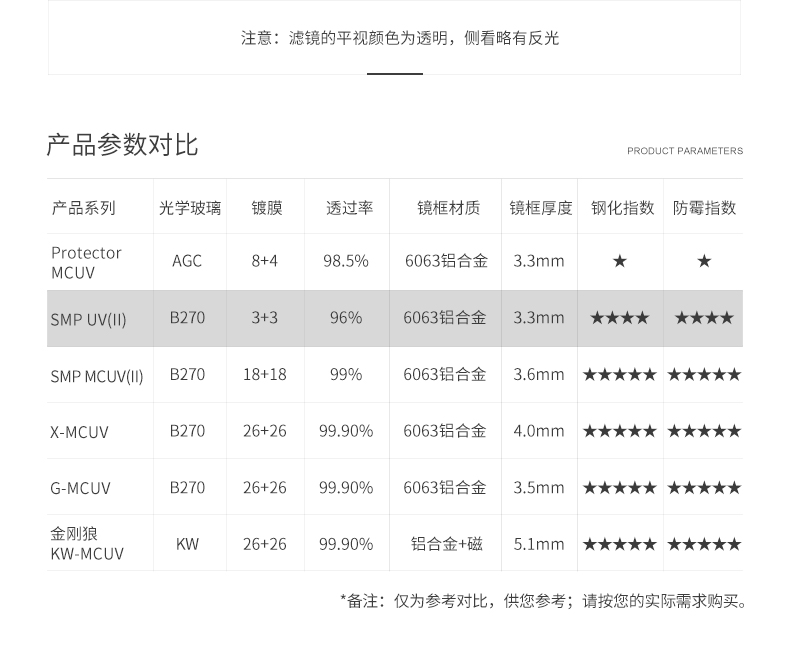Click the 镜框厚度 column header
790x669 pixels.
point(541,208)
